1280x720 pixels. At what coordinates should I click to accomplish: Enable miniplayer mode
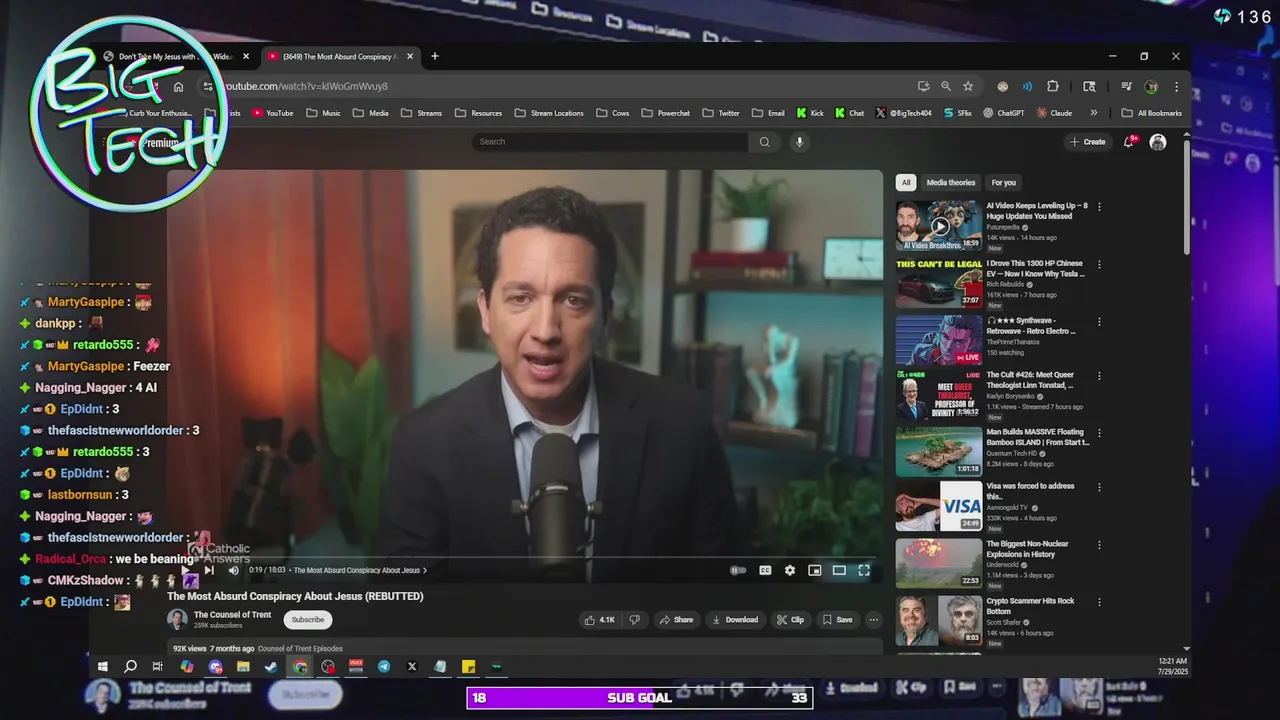click(815, 570)
